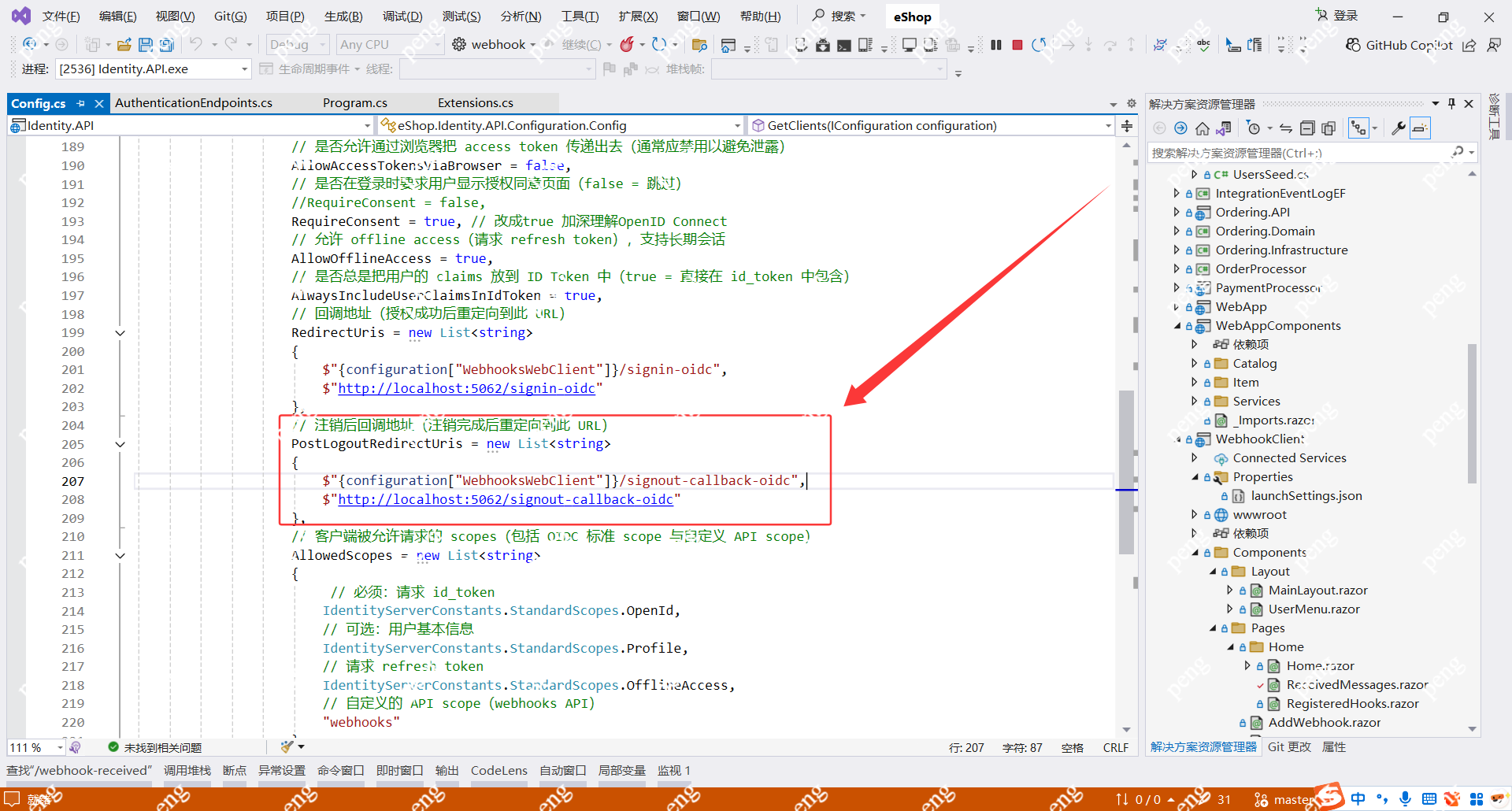Toggle input method 中 in system tray

1358,799
